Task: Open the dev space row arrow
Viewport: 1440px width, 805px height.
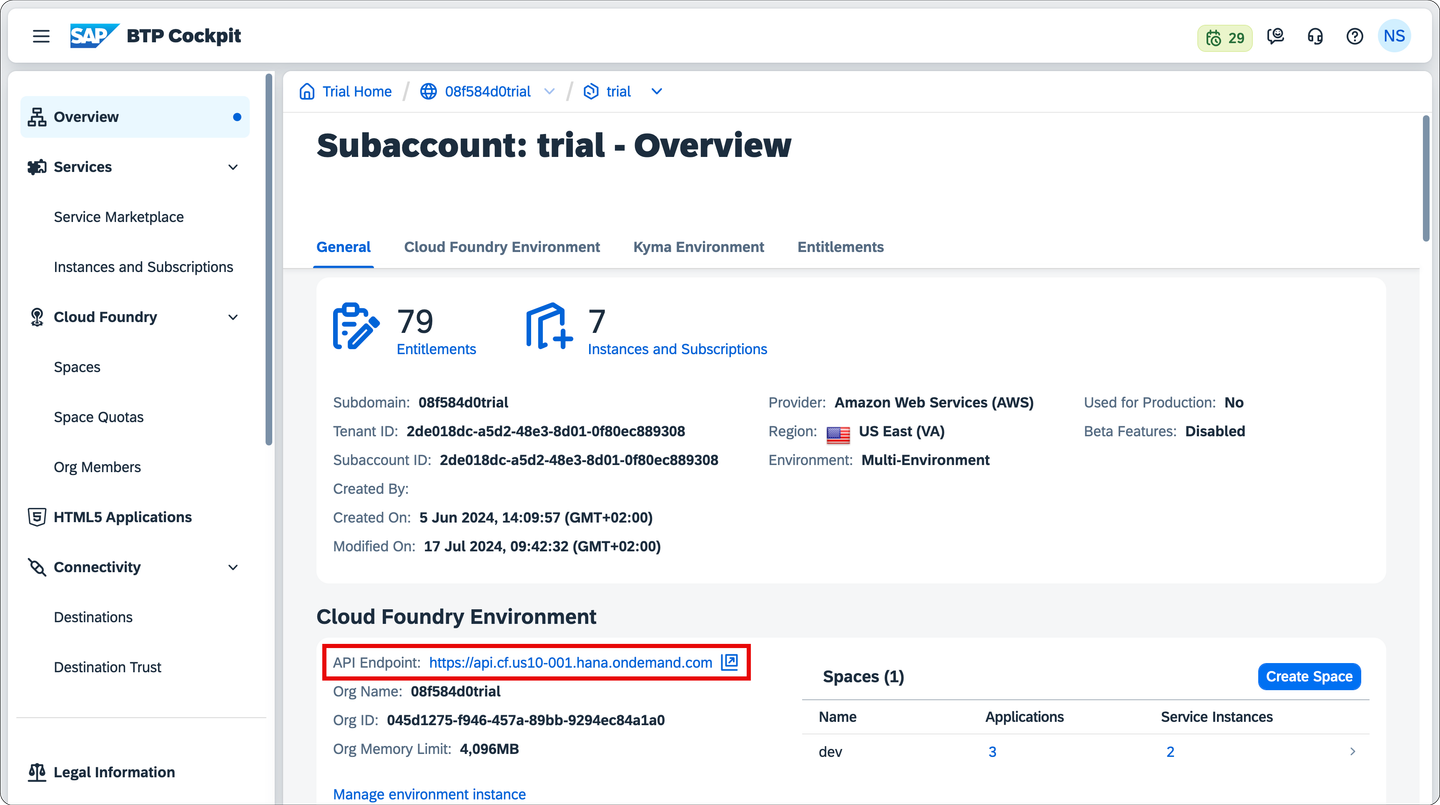Action: [1353, 751]
